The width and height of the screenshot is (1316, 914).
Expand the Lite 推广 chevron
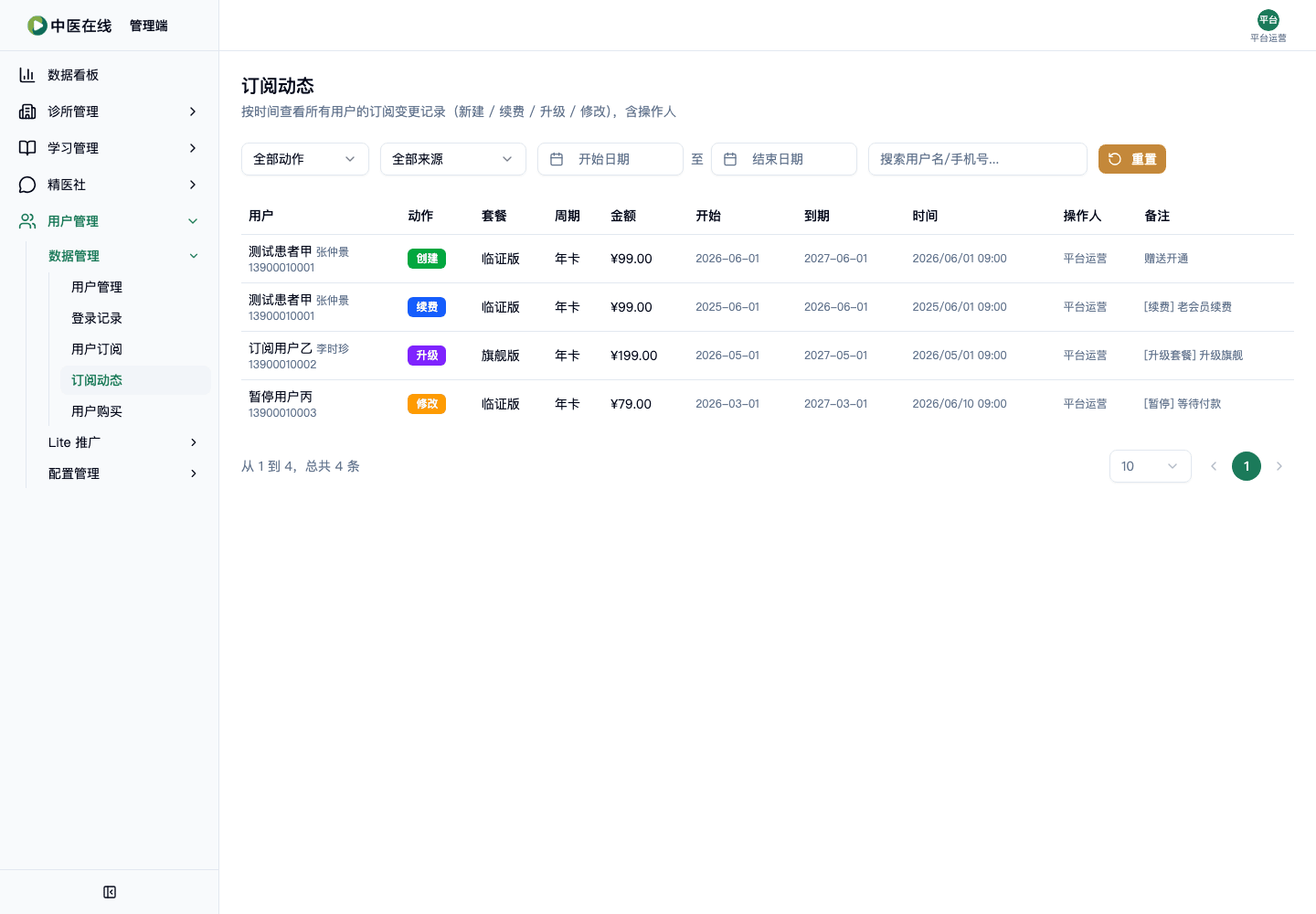194,442
